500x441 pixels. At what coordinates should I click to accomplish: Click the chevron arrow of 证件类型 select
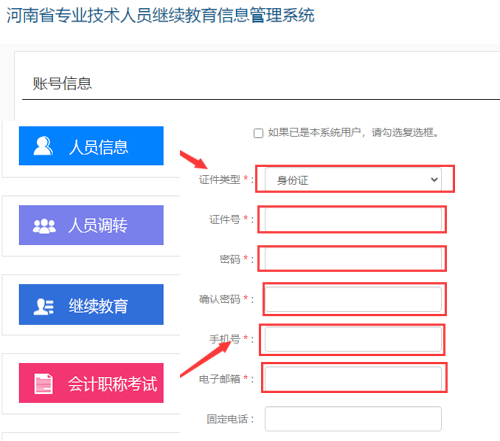(434, 180)
